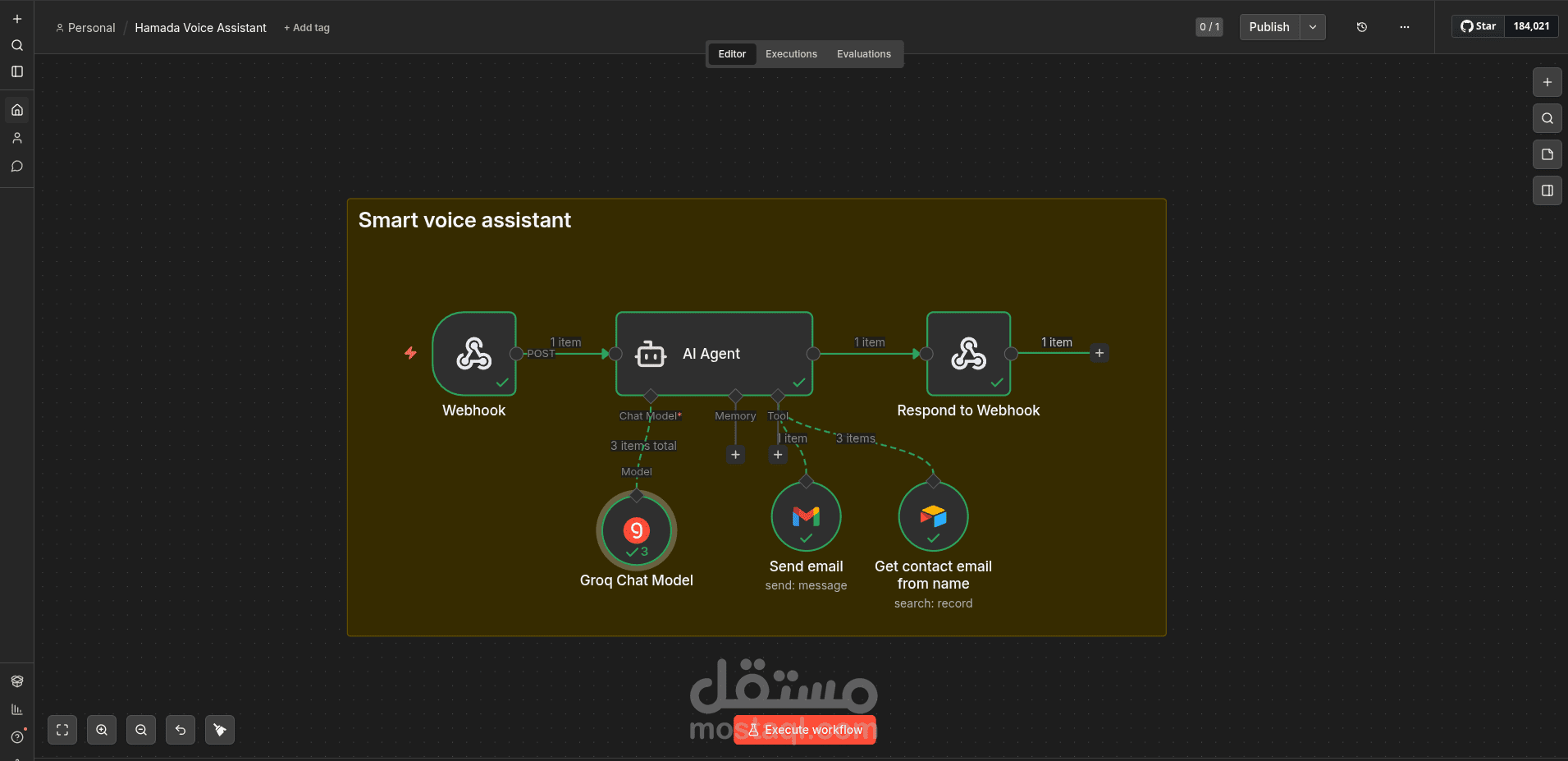Image resolution: width=1568 pixels, height=761 pixels.
Task: Add a Tool to the AI Agent node
Action: (777, 454)
